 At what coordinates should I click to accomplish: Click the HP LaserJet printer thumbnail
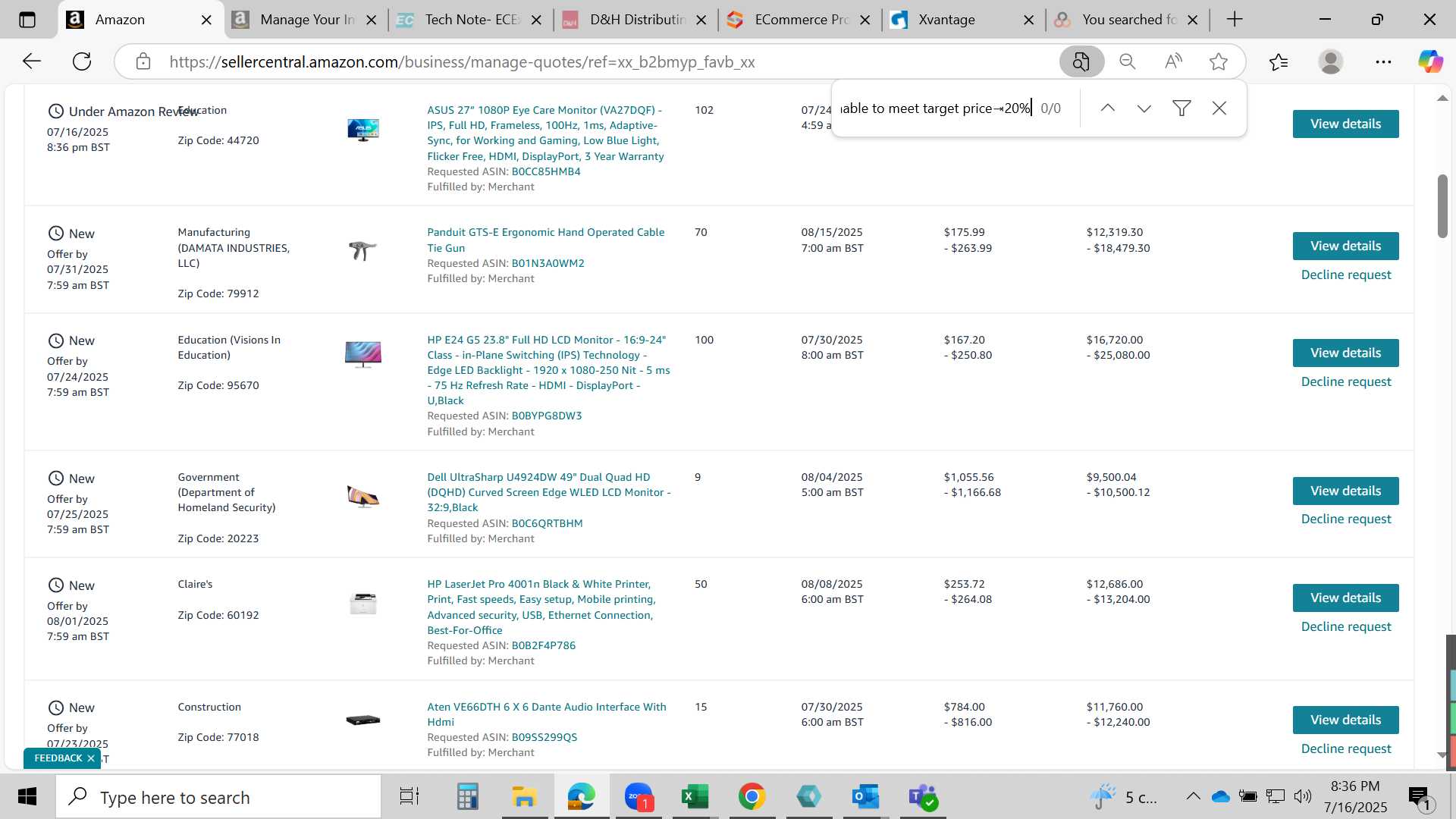[x=363, y=604]
